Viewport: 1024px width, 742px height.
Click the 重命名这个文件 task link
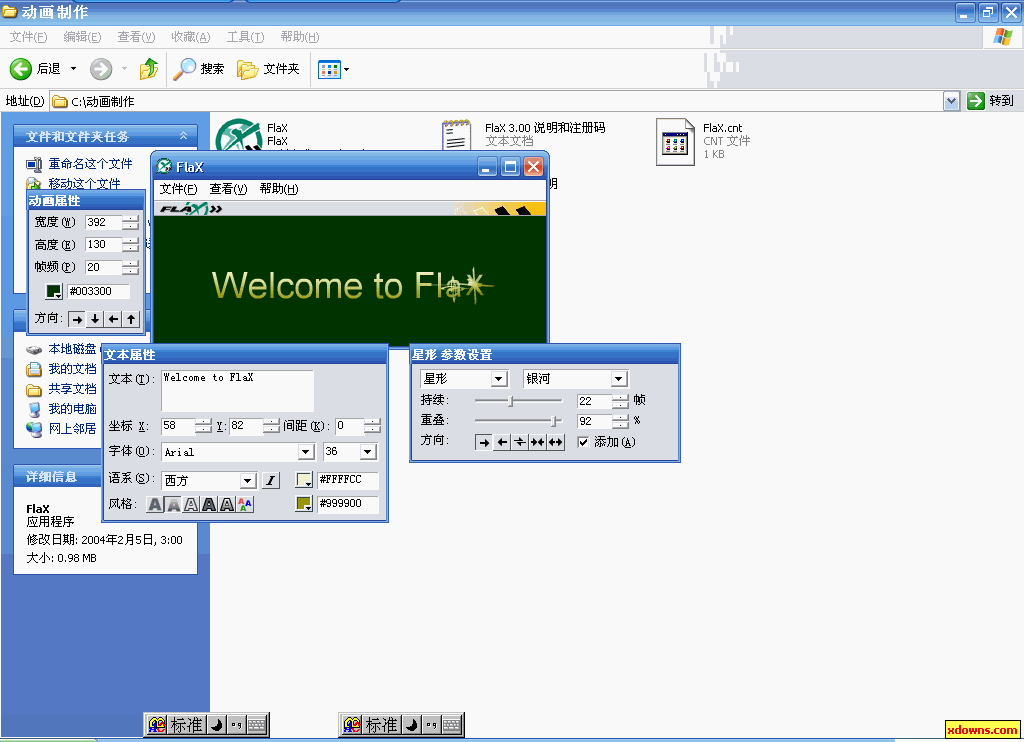pos(90,164)
